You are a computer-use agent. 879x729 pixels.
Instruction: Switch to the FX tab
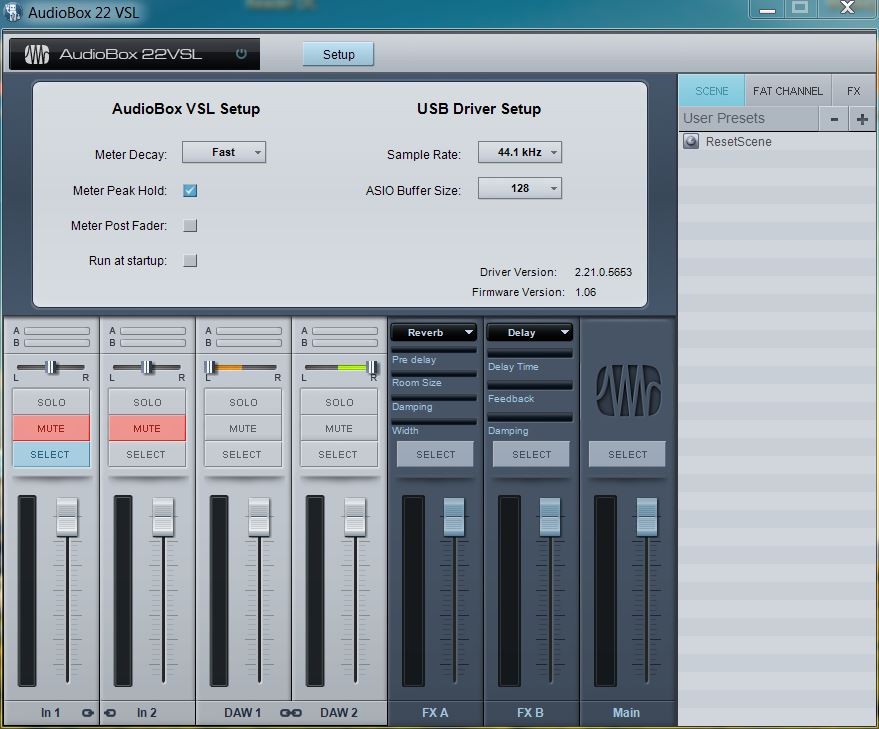coord(853,91)
